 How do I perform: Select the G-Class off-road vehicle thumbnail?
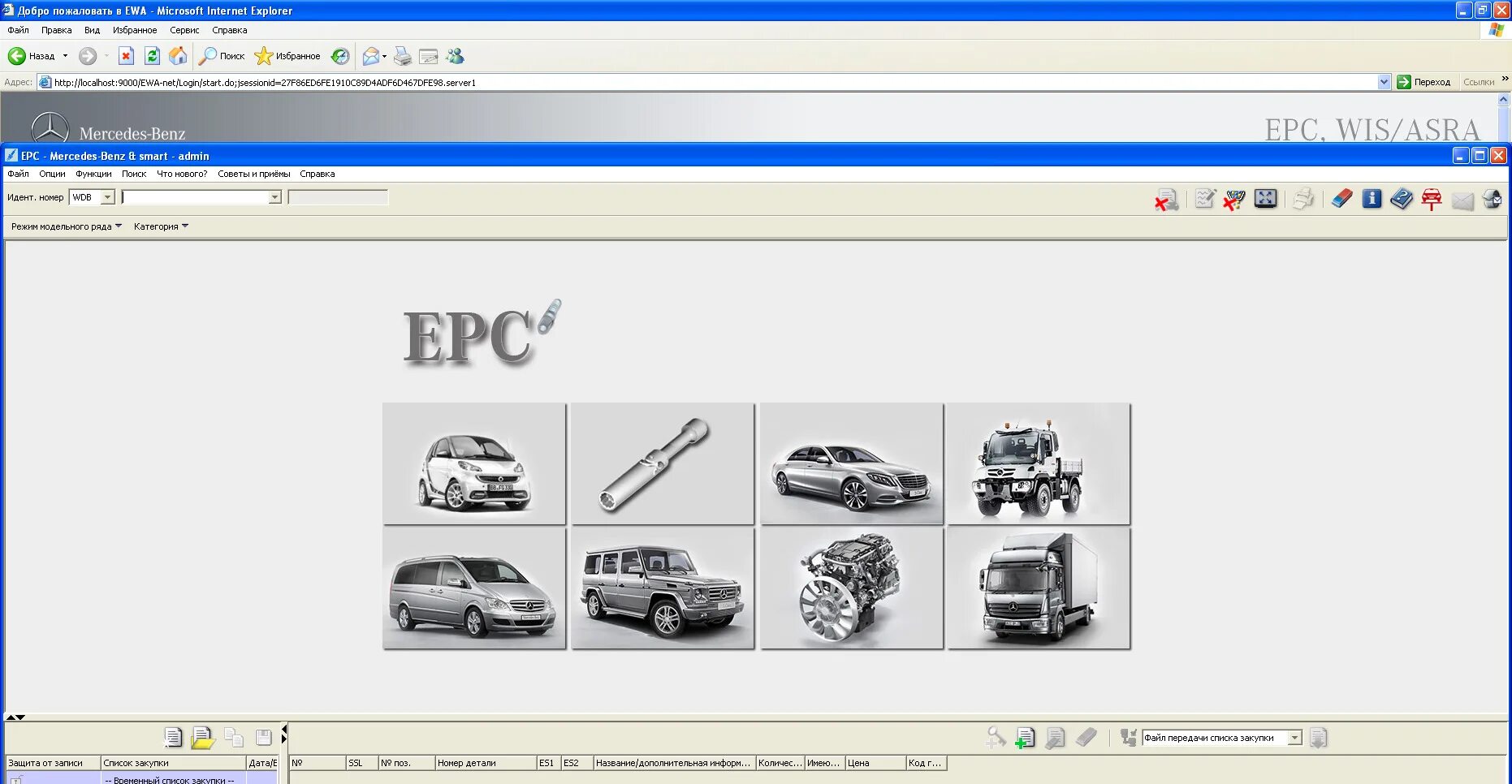point(663,588)
